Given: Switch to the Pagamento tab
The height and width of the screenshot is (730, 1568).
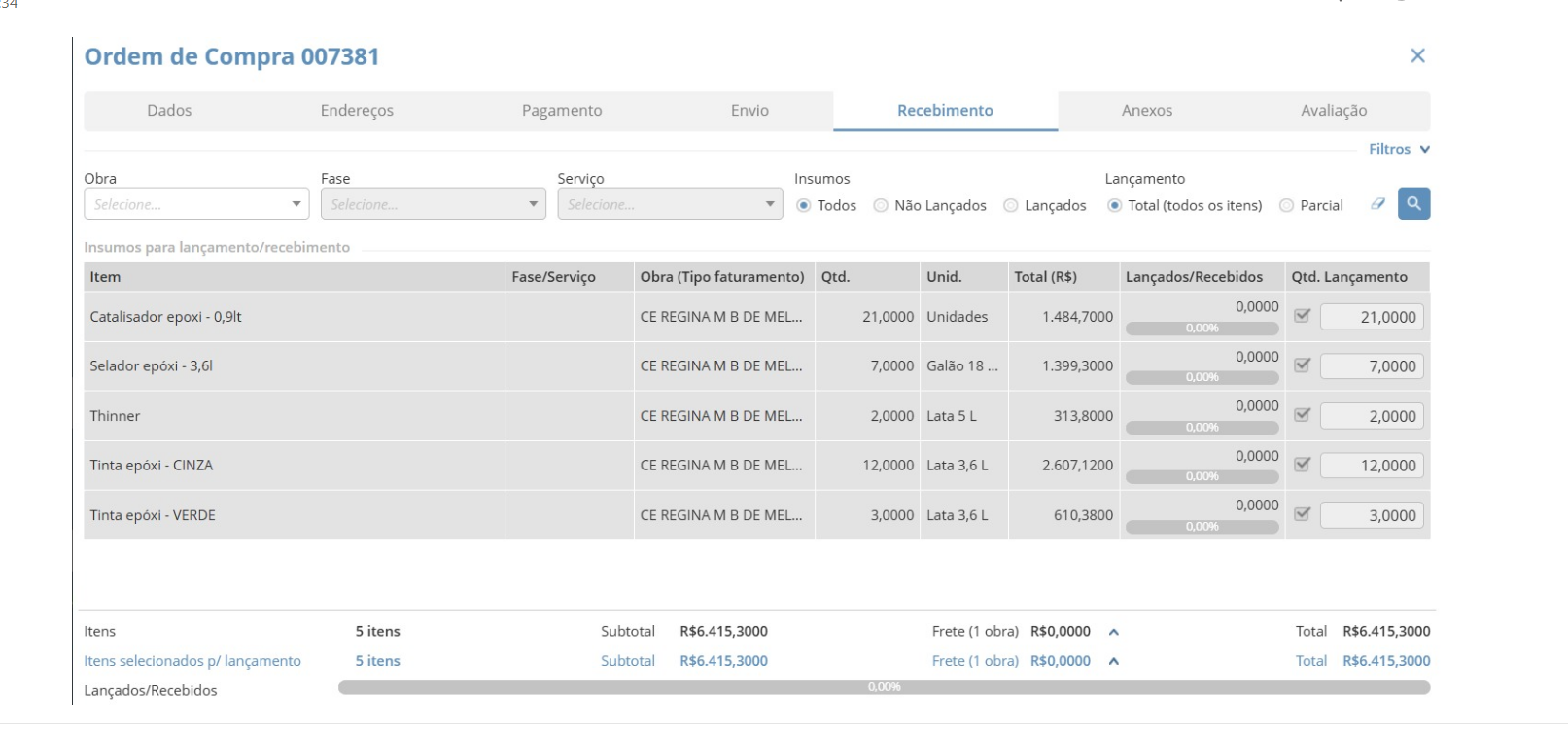Looking at the screenshot, I should tap(562, 111).
